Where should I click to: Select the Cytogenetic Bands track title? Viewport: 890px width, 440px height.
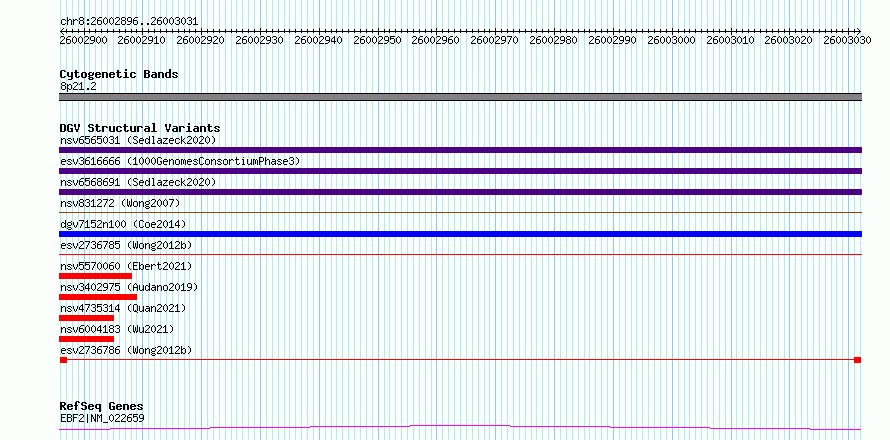coord(119,74)
